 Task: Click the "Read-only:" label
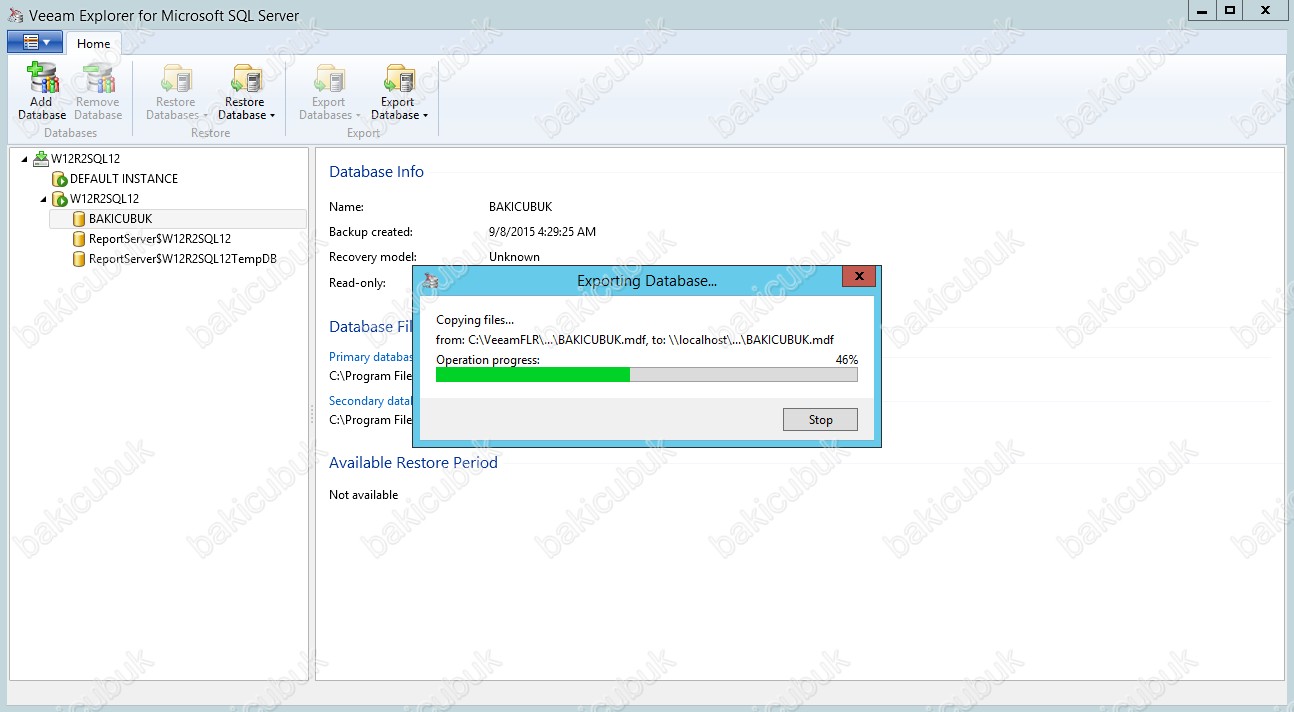tap(357, 283)
